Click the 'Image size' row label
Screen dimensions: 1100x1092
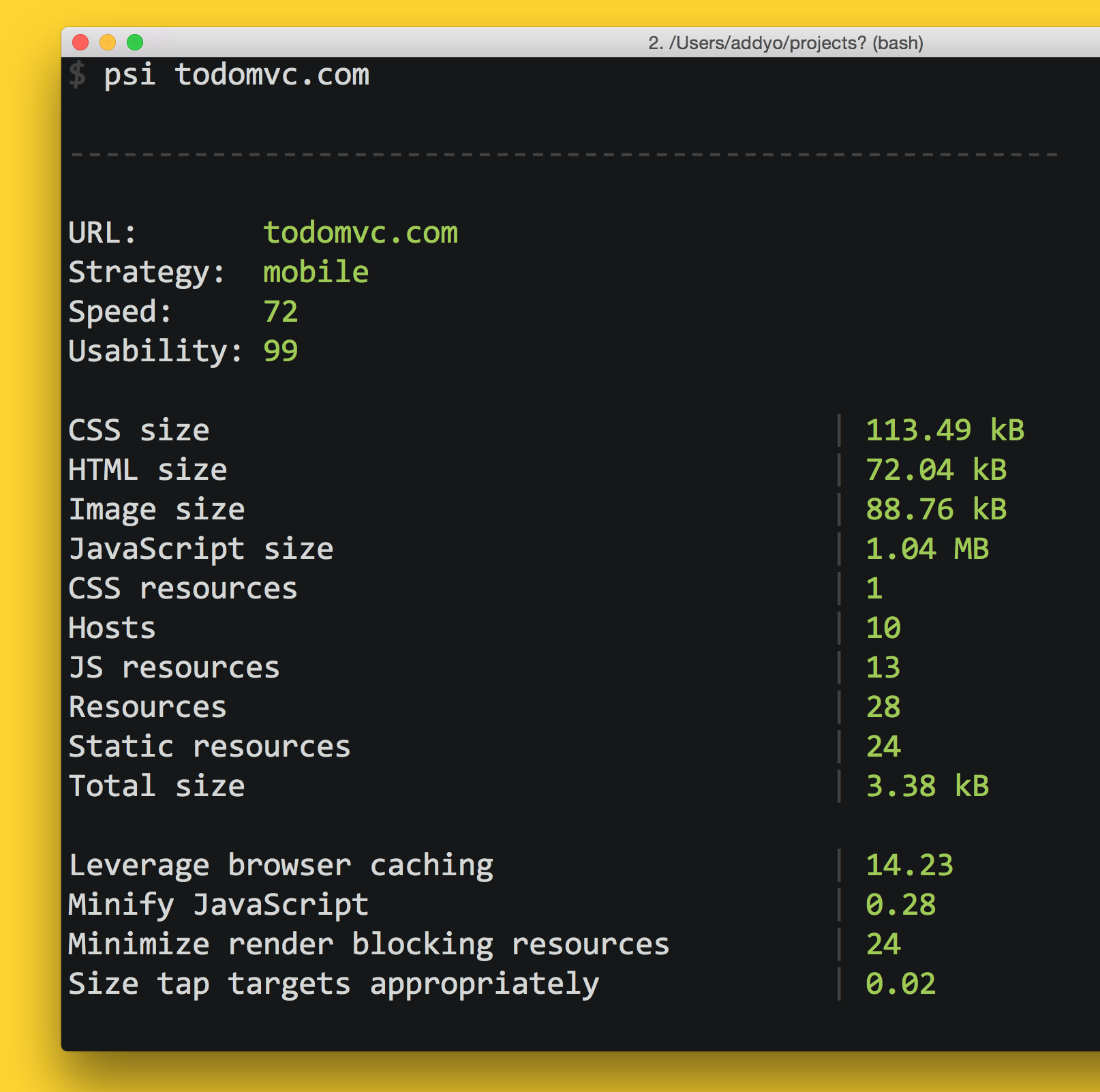coord(157,511)
